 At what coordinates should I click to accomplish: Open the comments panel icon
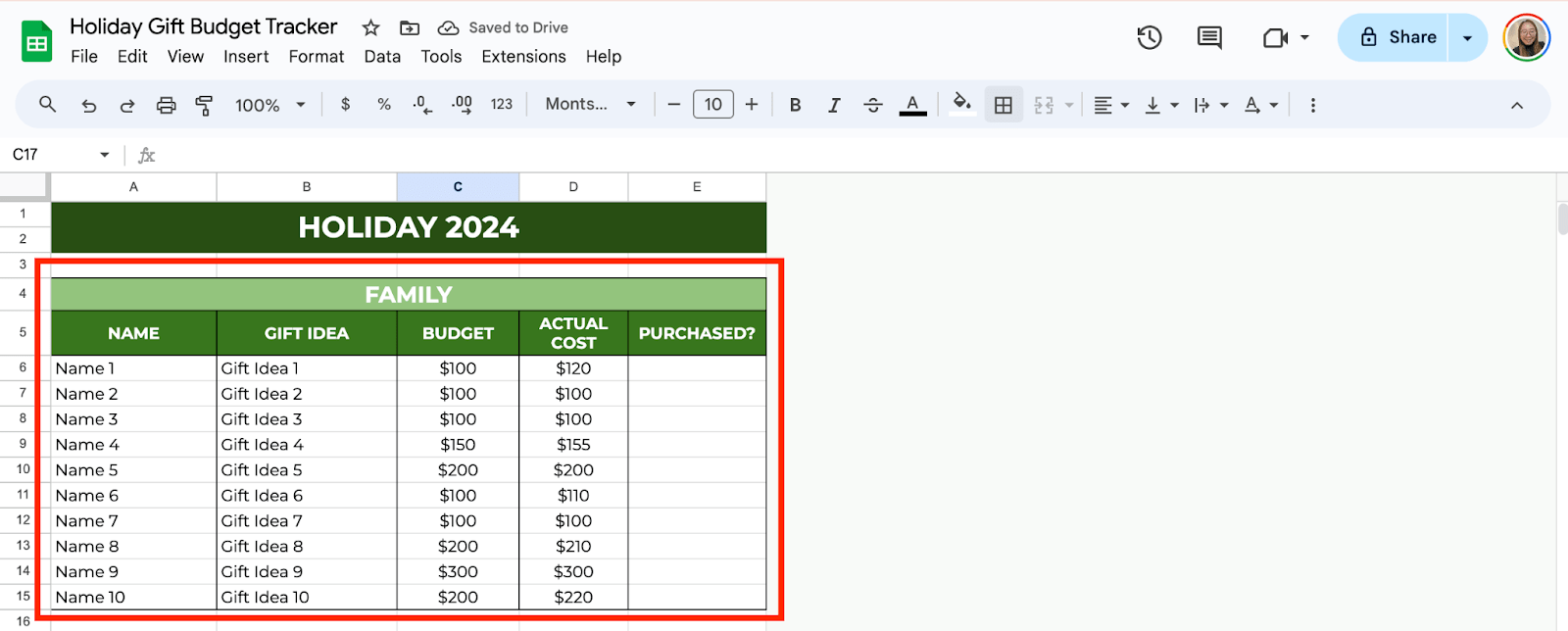point(1209,37)
